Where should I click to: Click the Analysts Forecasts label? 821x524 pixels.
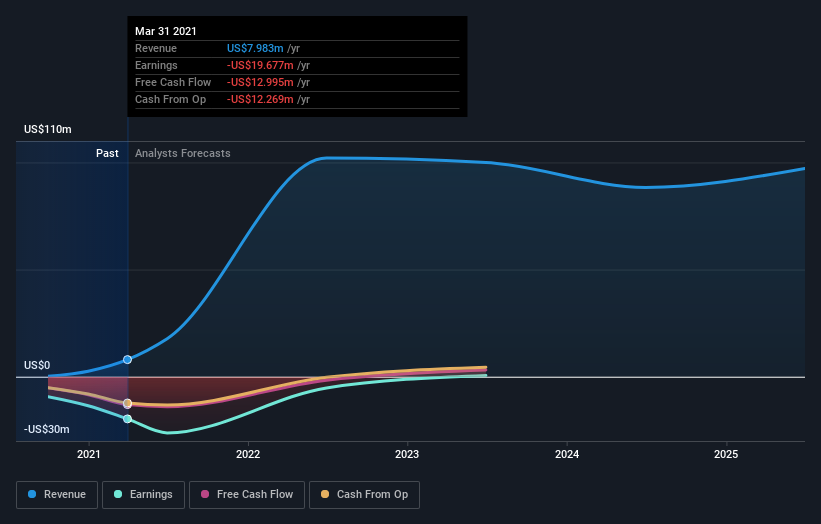coord(183,153)
